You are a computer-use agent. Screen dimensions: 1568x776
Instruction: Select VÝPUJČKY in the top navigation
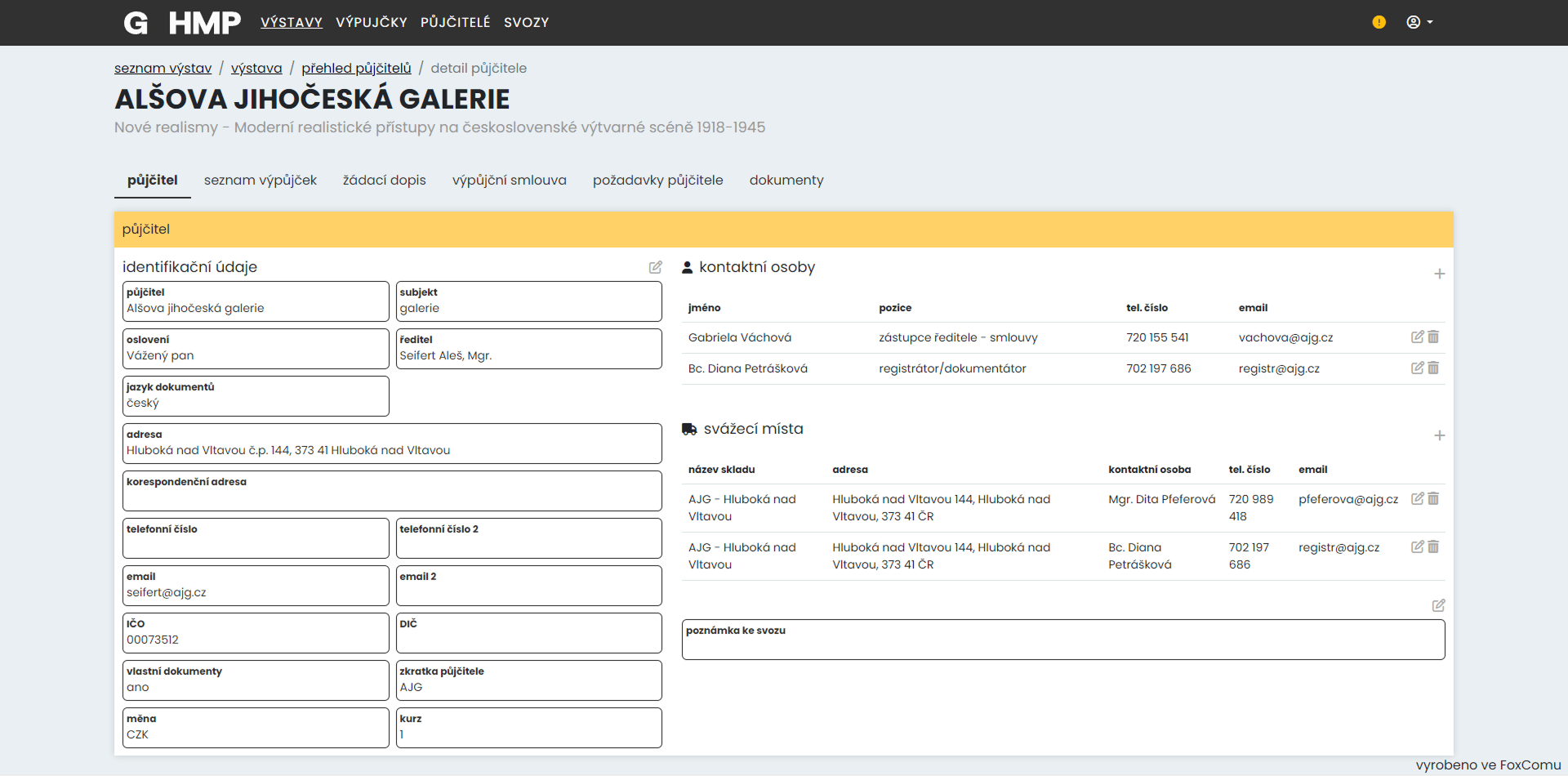coord(372,22)
